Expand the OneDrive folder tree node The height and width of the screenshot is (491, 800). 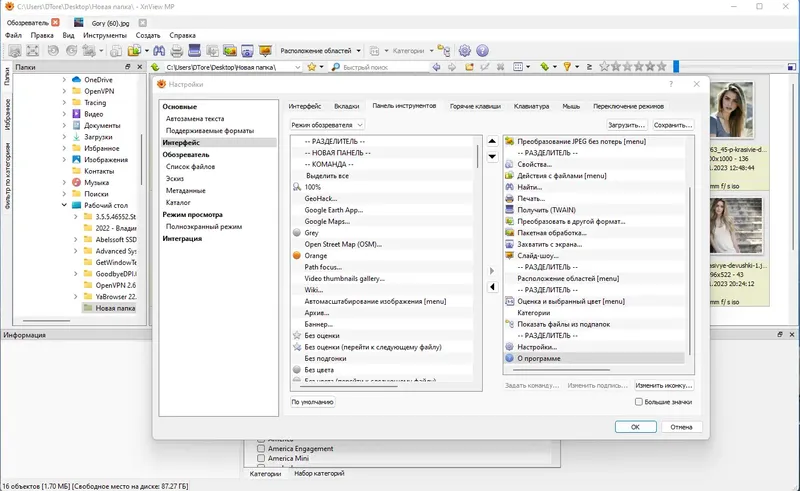pos(64,79)
